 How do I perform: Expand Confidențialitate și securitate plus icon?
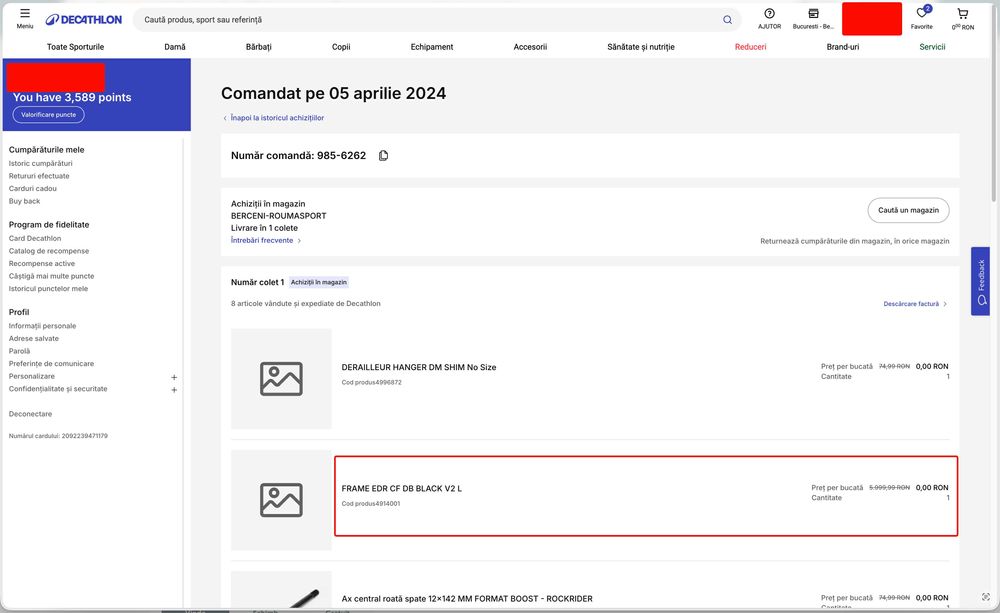pos(174,390)
